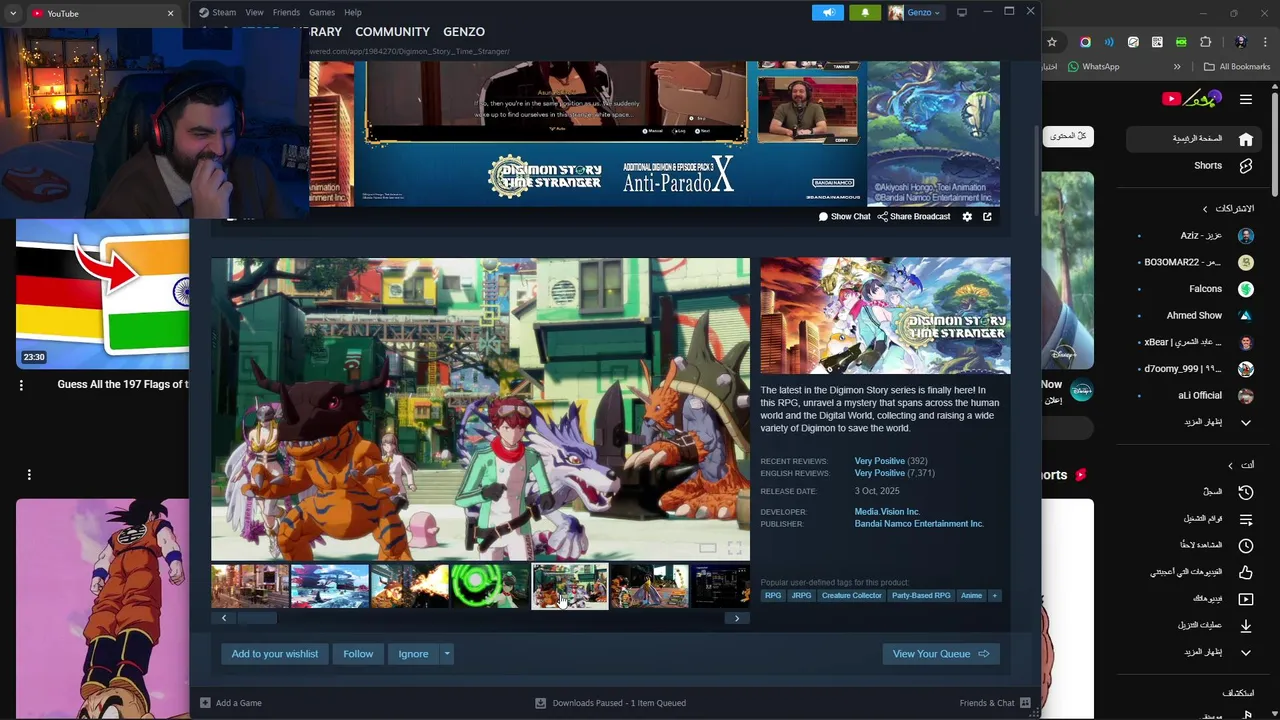1280x720 pixels.
Task: Open Downloads Paused status in Steam
Action: tap(611, 703)
